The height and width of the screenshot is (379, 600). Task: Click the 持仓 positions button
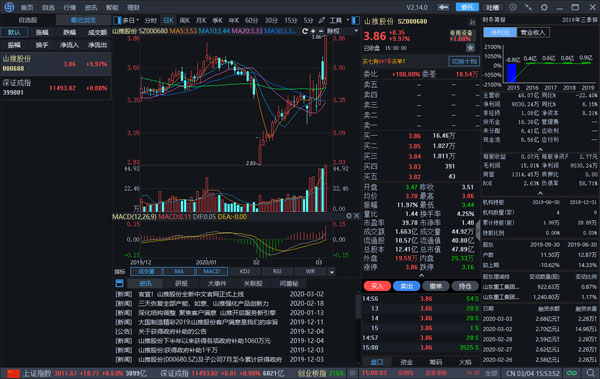click(465, 286)
